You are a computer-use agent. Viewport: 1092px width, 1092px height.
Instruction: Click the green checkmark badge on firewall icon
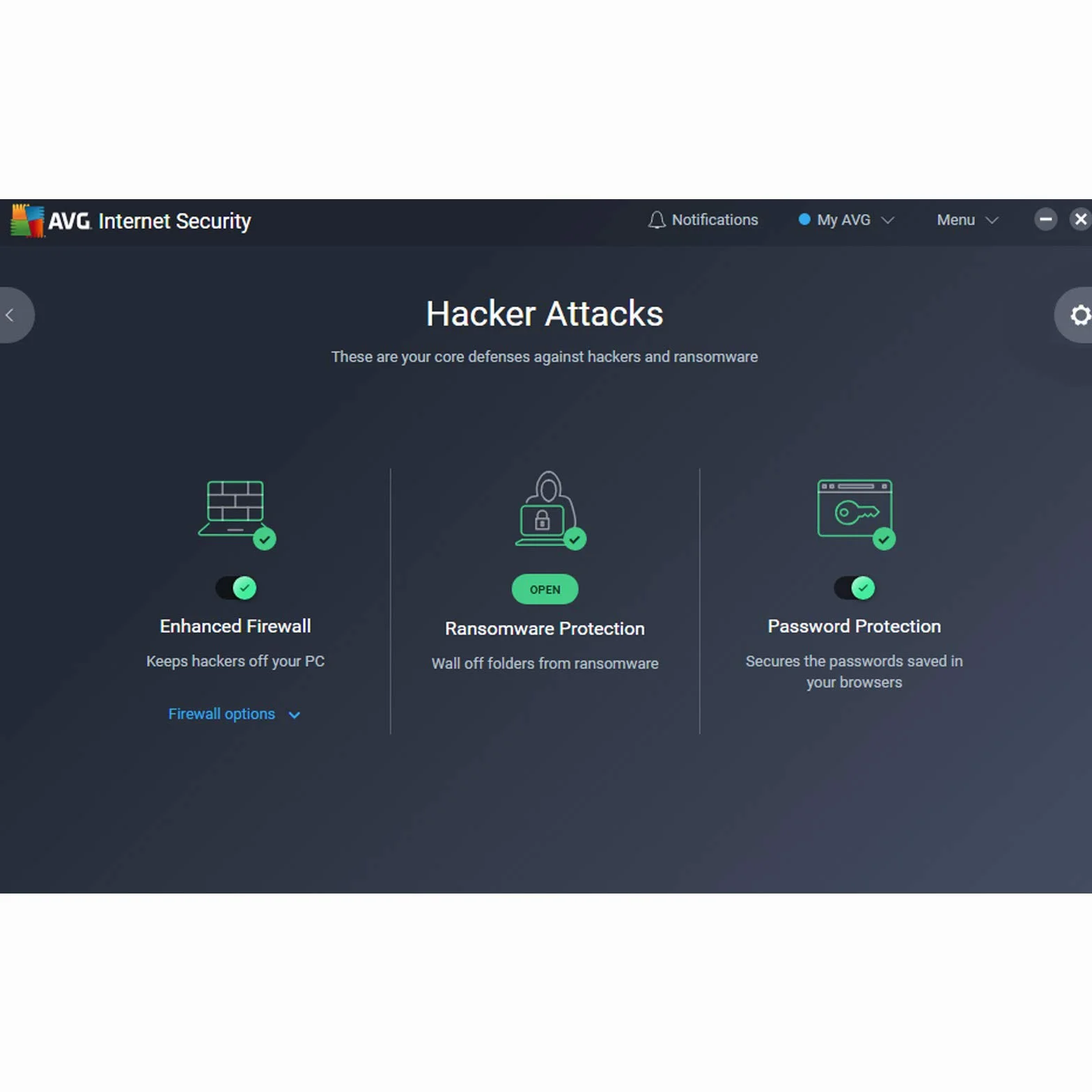(265, 539)
